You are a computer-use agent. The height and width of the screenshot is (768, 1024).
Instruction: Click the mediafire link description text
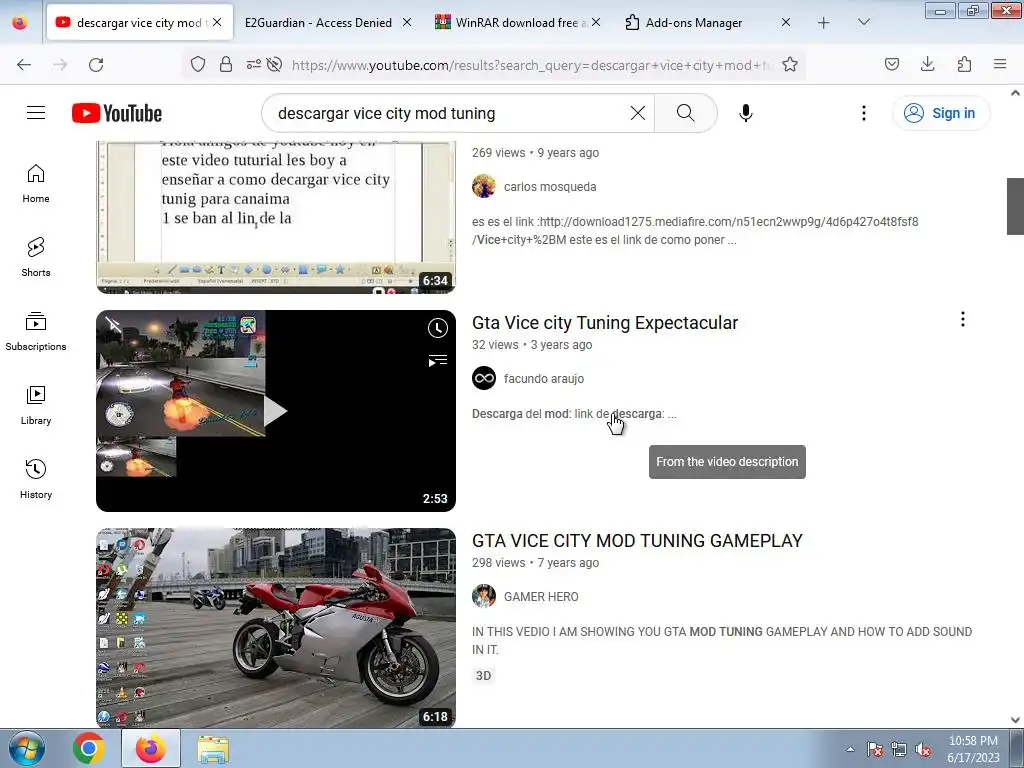pyautogui.click(x=695, y=231)
